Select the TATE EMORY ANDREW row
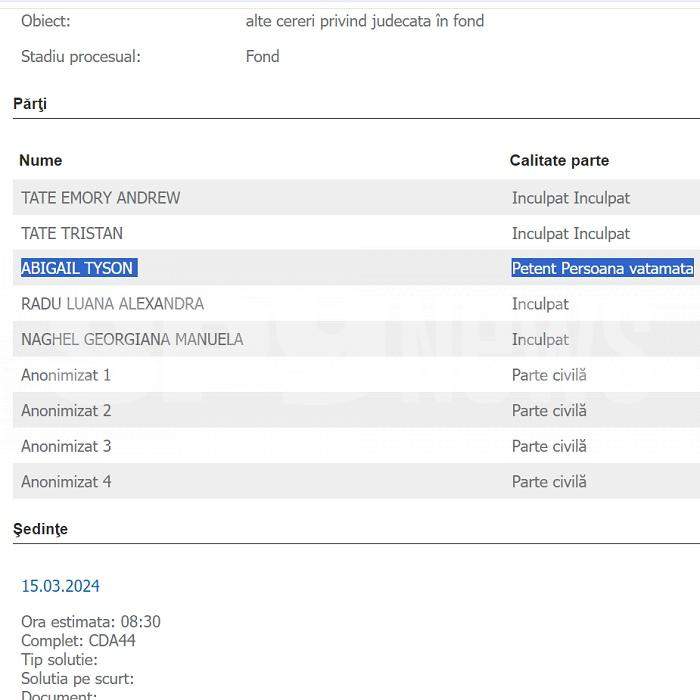The image size is (700, 700). pyautogui.click(x=100, y=198)
